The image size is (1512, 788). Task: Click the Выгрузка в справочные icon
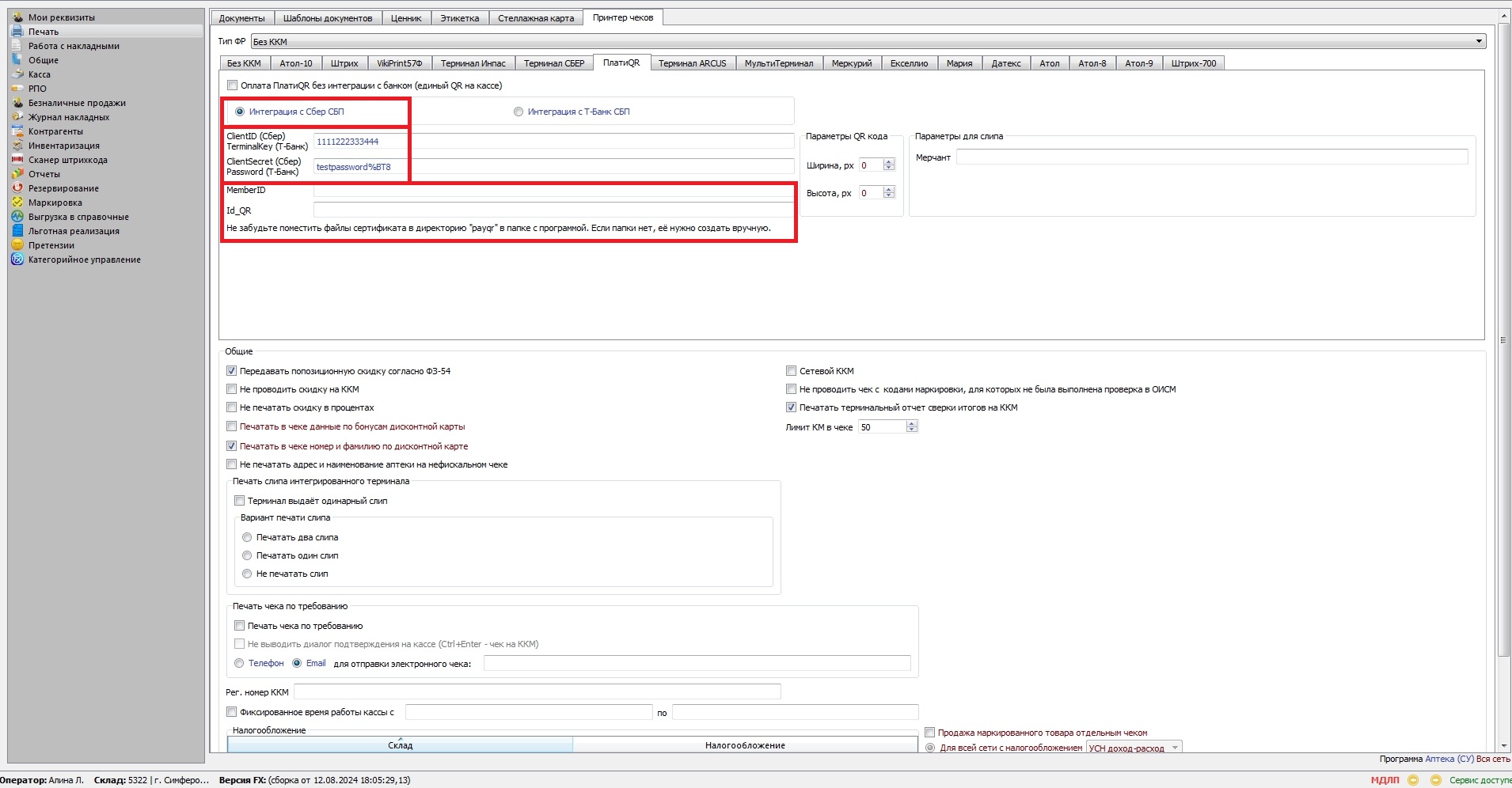coord(17,217)
